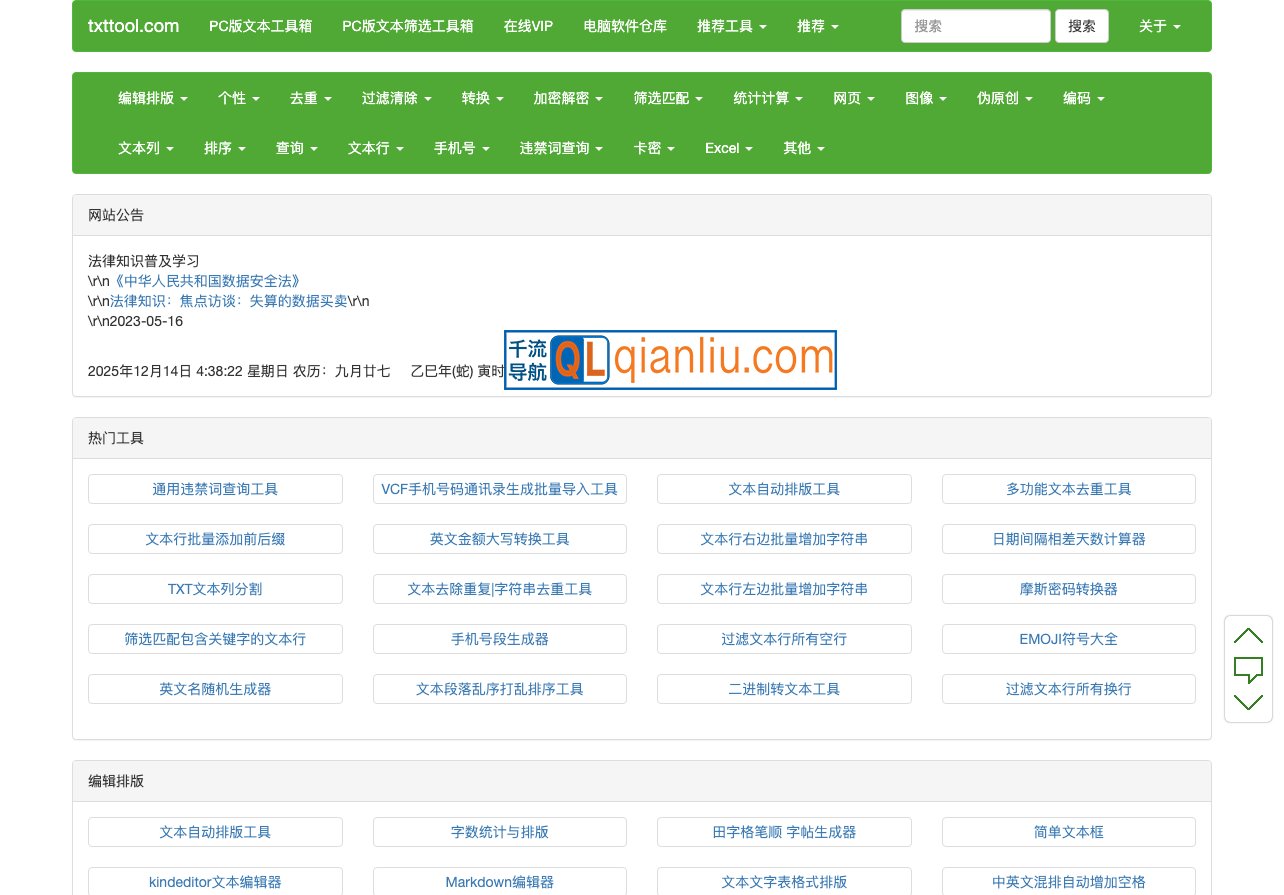Click the qianliu.com banner logo
The height and width of the screenshot is (895, 1284).
(670, 360)
